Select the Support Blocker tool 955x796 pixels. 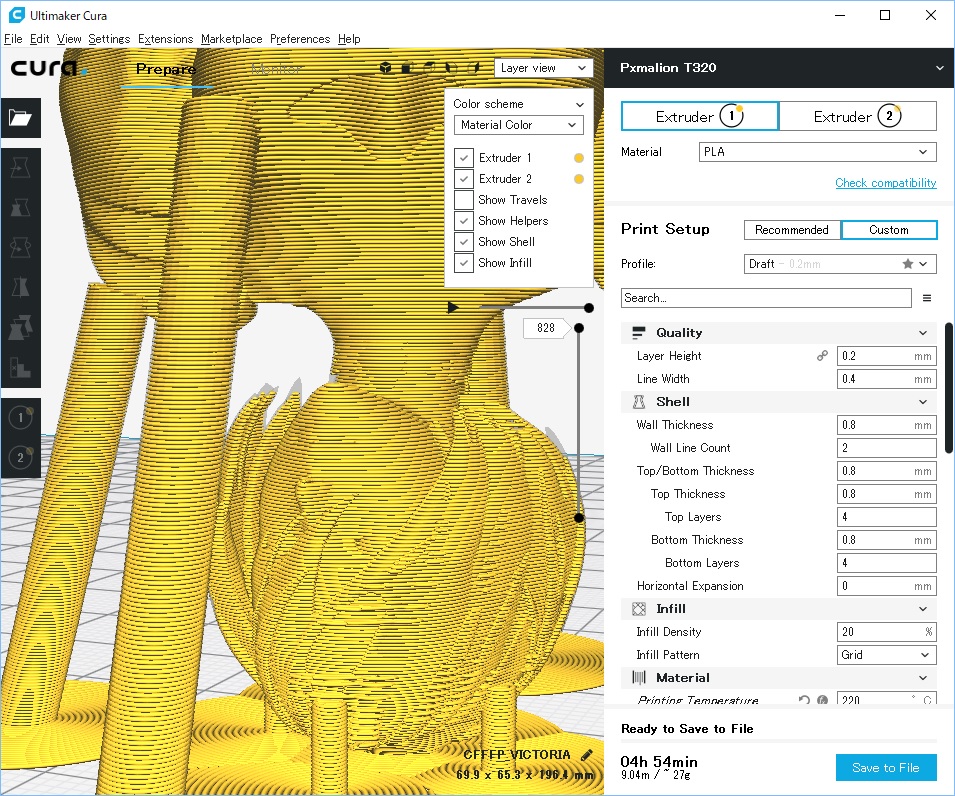coord(20,368)
